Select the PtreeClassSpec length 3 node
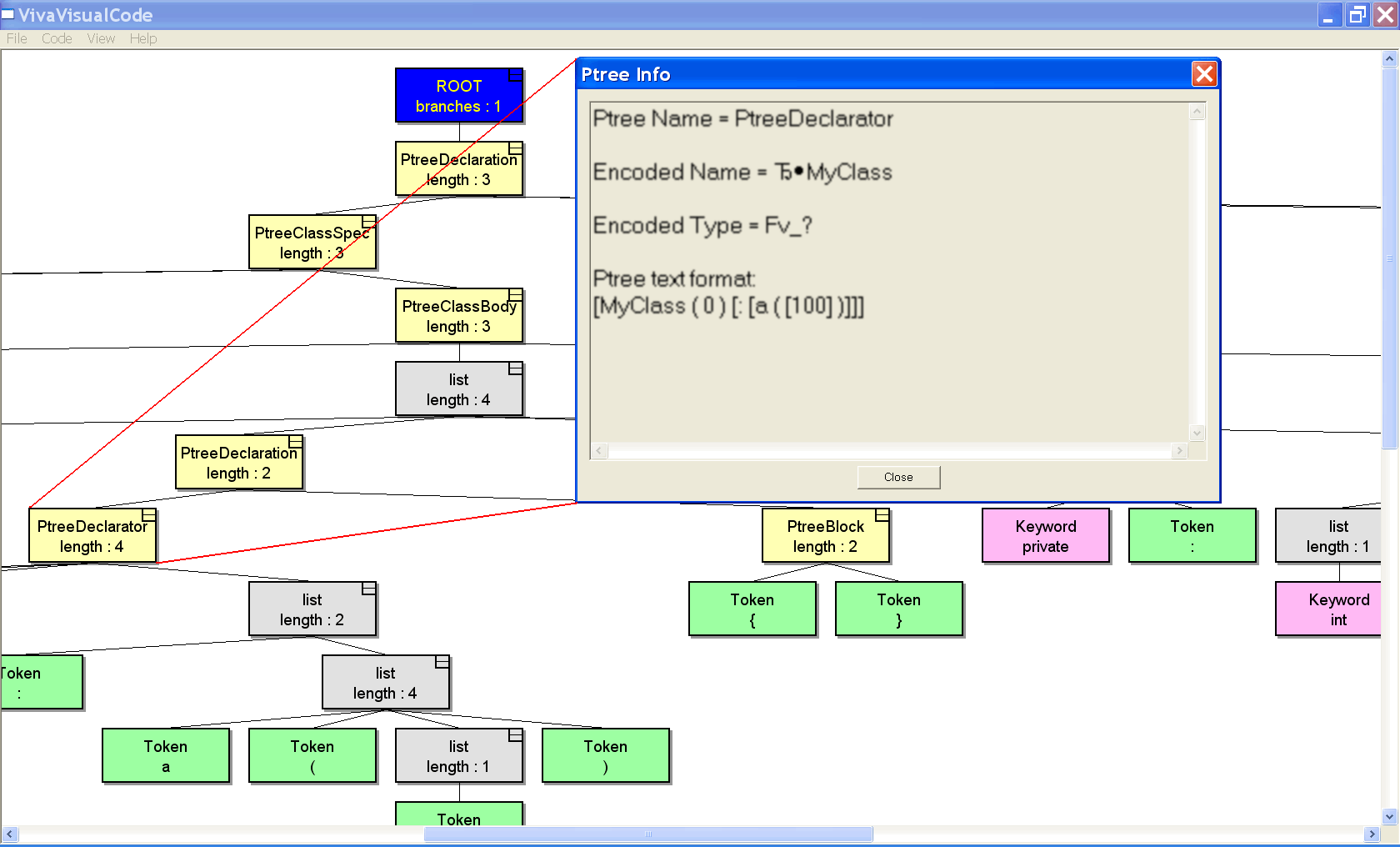The width and height of the screenshot is (1400, 847). click(x=312, y=243)
